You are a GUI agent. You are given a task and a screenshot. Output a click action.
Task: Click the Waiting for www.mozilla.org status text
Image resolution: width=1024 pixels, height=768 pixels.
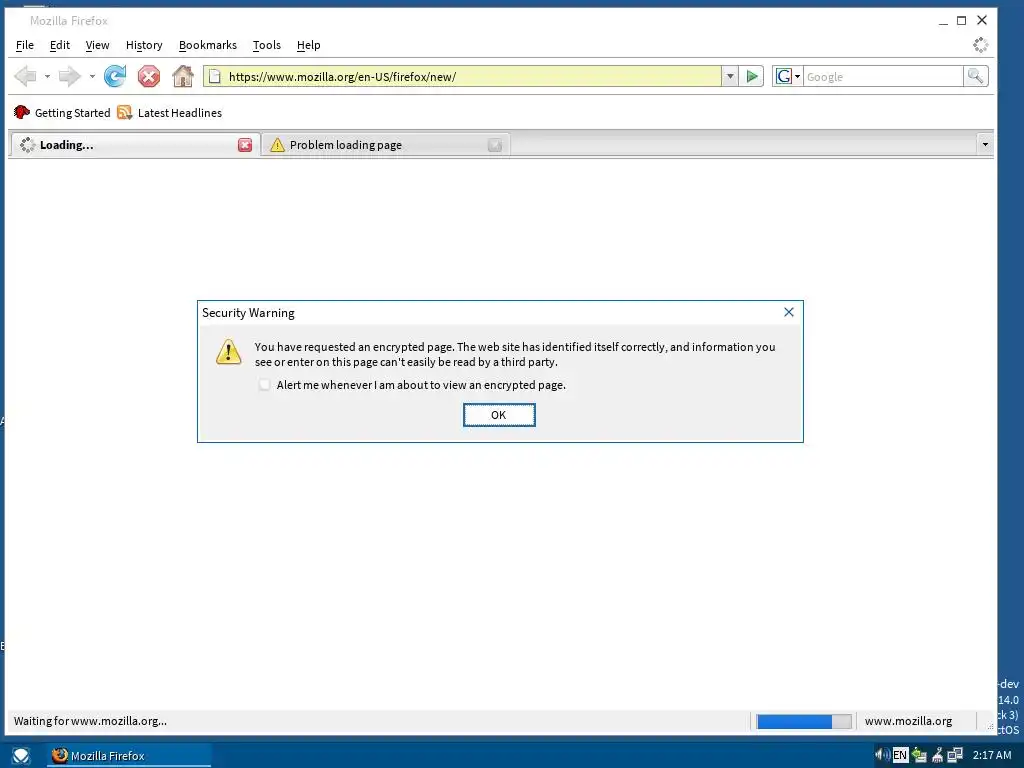point(90,721)
